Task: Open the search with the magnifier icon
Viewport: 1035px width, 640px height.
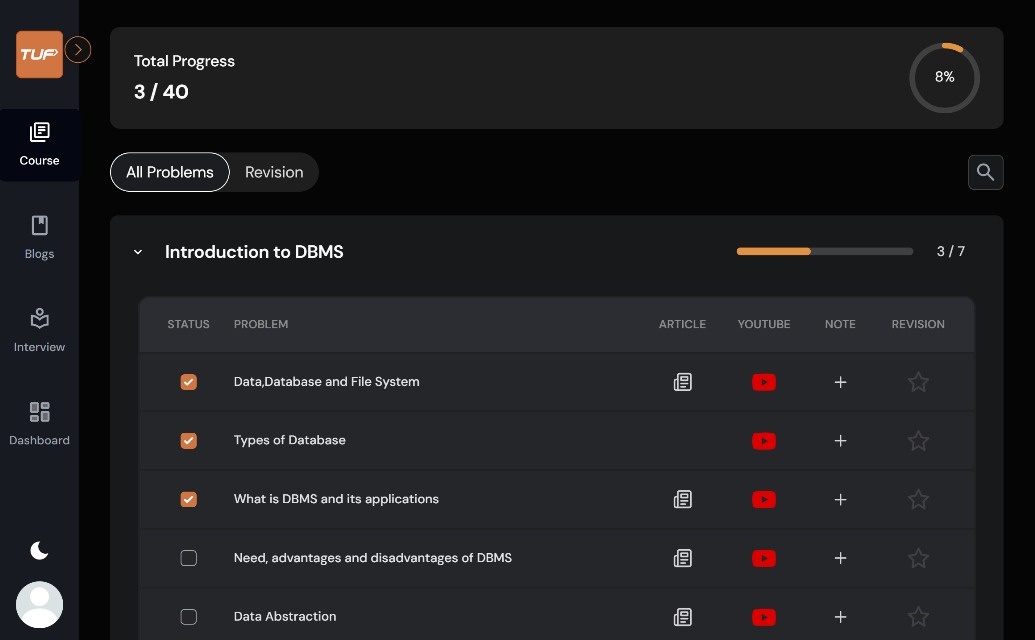Action: pyautogui.click(x=985, y=172)
